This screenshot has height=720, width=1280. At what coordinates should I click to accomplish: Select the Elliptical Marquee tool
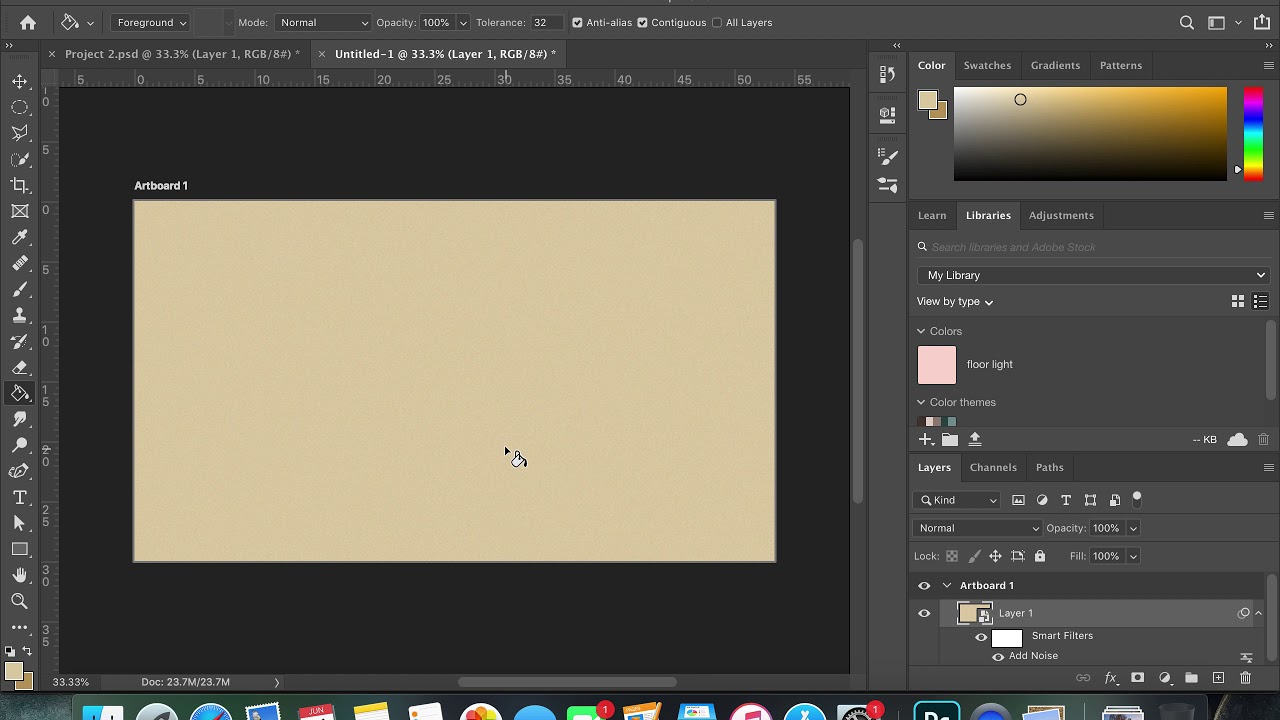pyautogui.click(x=20, y=107)
